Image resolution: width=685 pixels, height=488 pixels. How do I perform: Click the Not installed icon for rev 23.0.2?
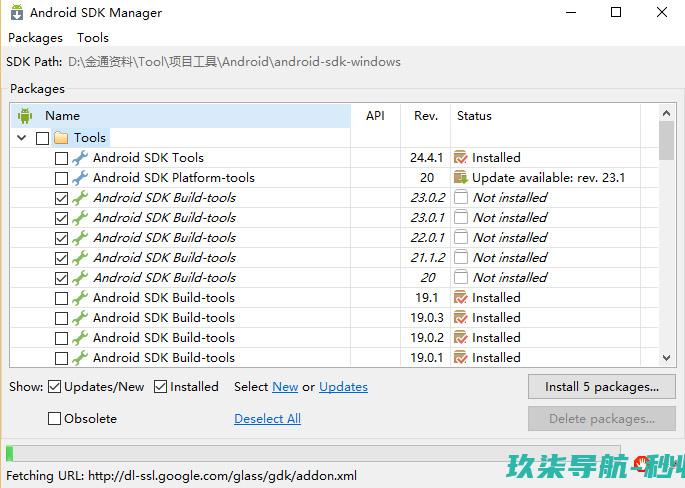(461, 197)
